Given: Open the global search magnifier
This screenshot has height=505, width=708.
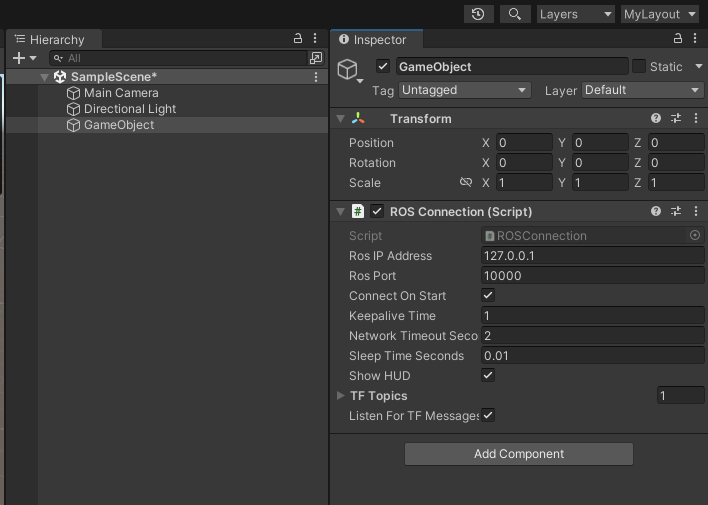Looking at the screenshot, I should click(x=515, y=14).
